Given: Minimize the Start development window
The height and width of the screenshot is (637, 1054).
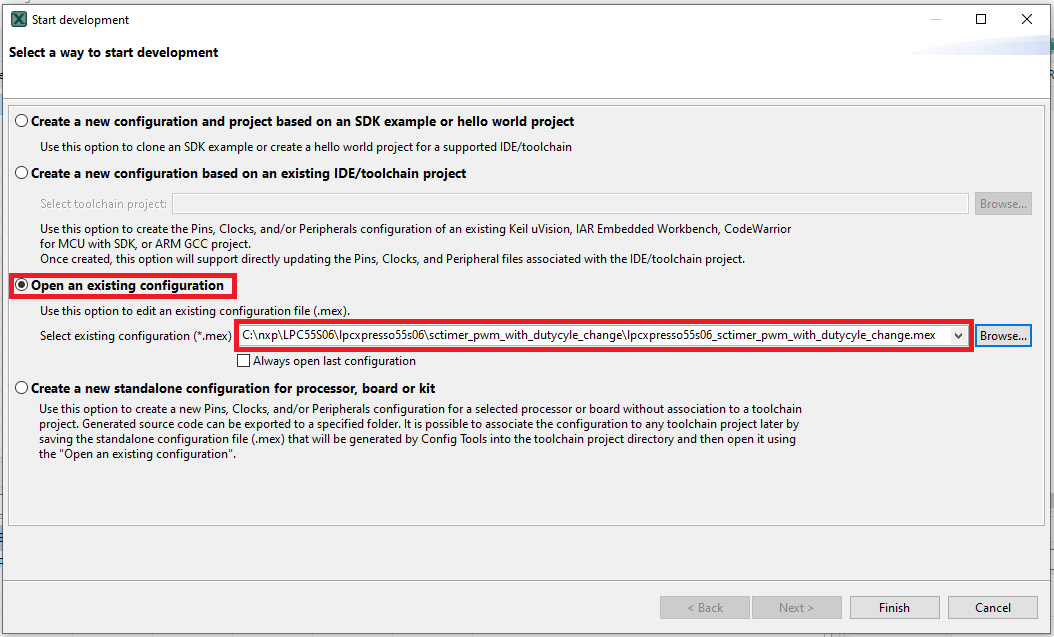Looking at the screenshot, I should (x=935, y=19).
